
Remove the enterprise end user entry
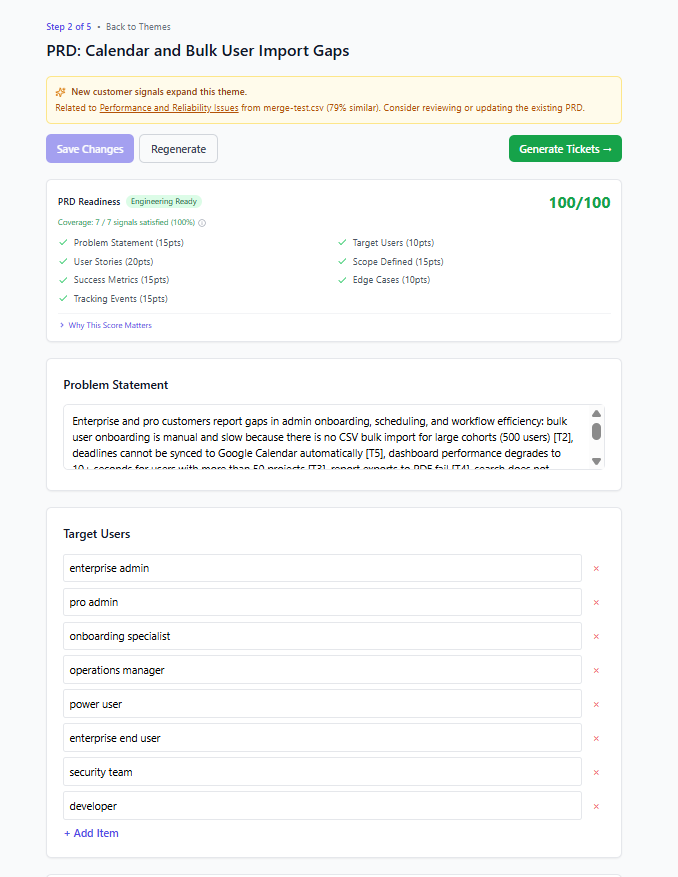596,738
